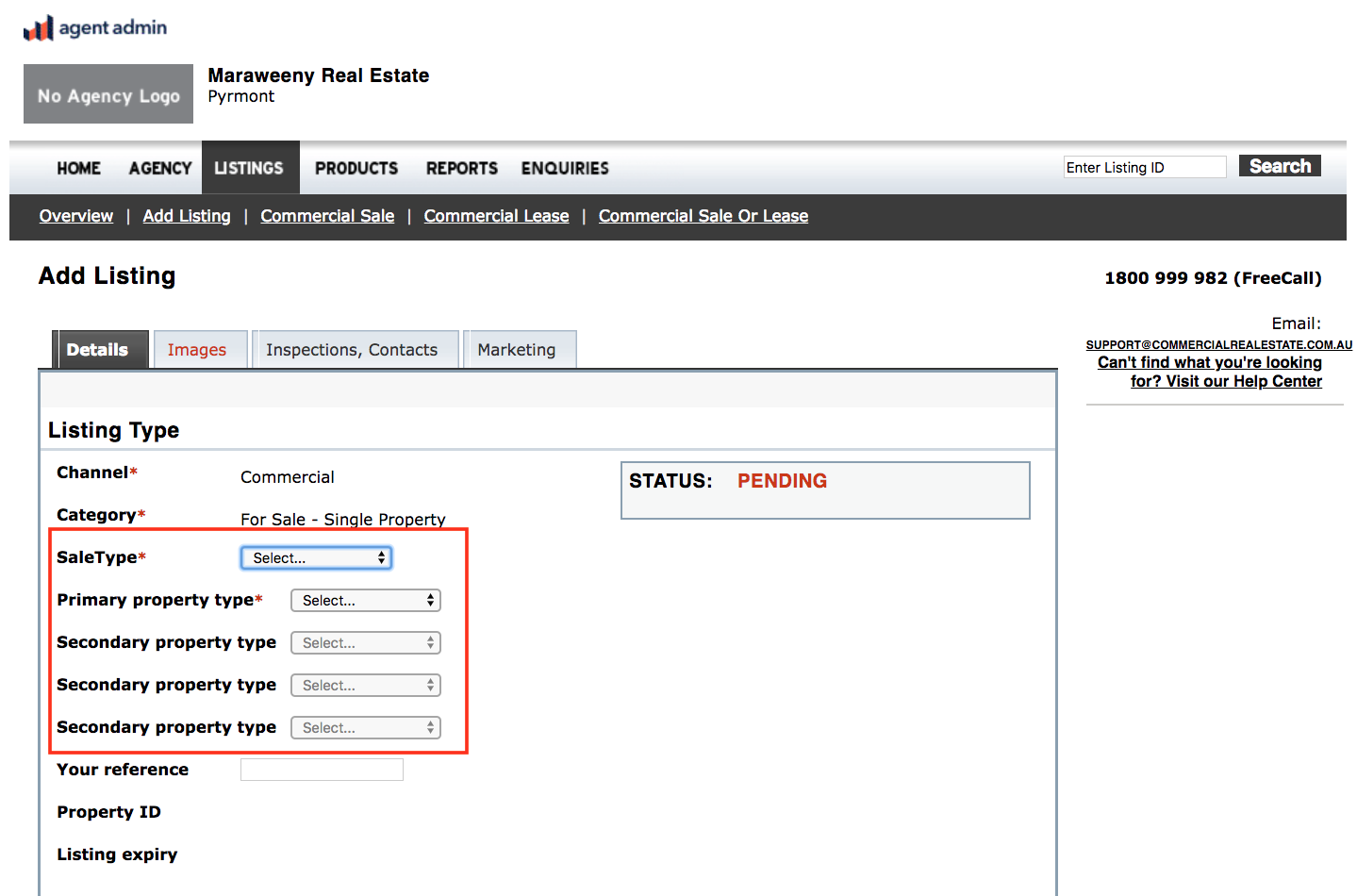
Task: Switch to the Inspections, Contacts tab
Action: tap(354, 349)
